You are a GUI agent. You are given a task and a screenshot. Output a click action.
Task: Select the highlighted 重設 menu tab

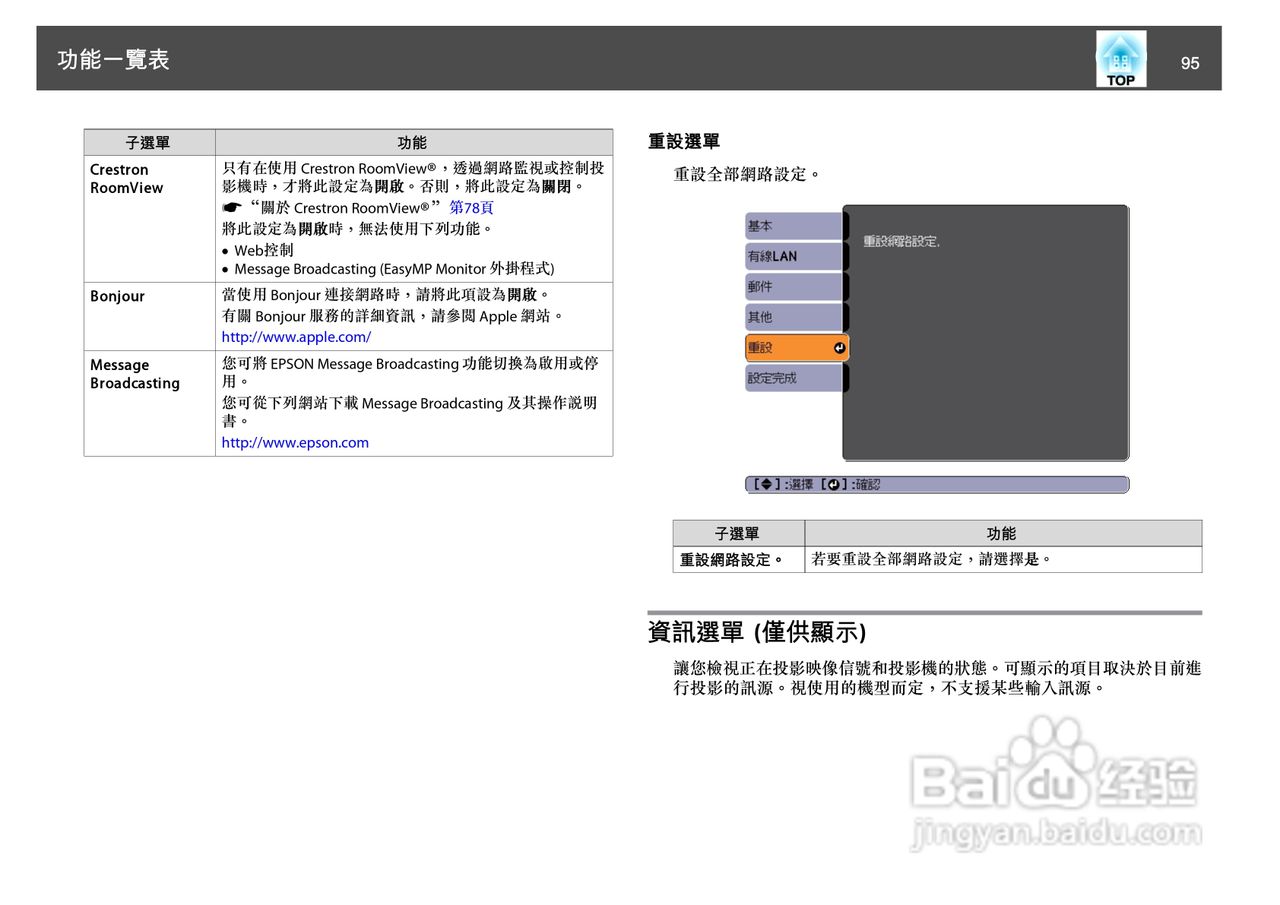[797, 348]
